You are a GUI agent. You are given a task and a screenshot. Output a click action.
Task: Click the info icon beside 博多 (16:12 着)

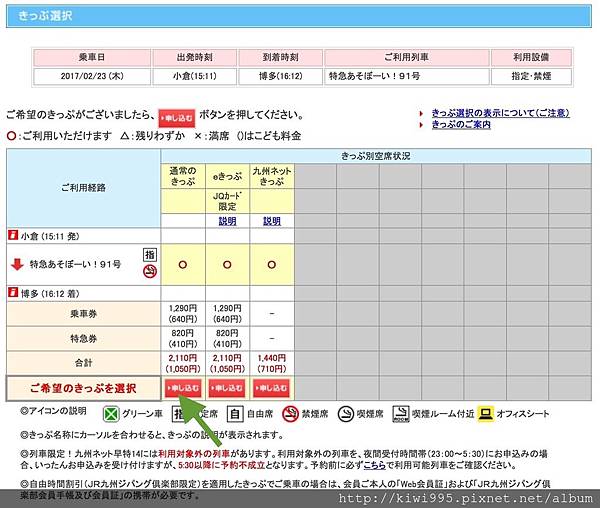coord(13,293)
